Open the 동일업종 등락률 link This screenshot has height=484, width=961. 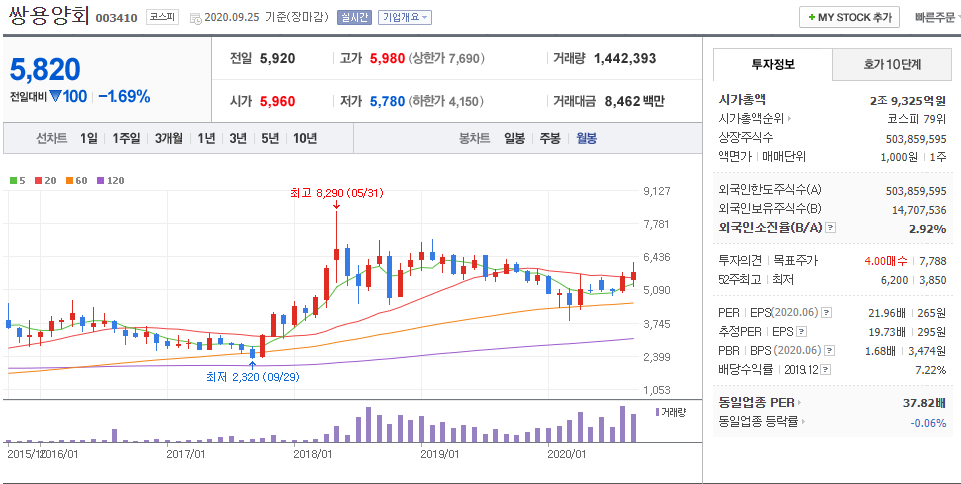(758, 422)
